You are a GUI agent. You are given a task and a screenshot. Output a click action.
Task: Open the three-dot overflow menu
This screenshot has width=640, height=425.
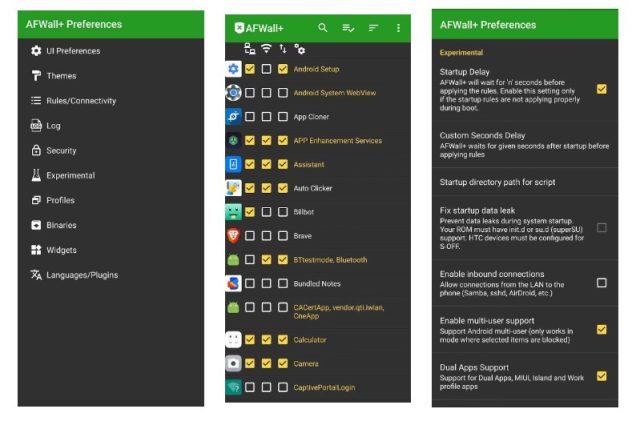point(398,28)
